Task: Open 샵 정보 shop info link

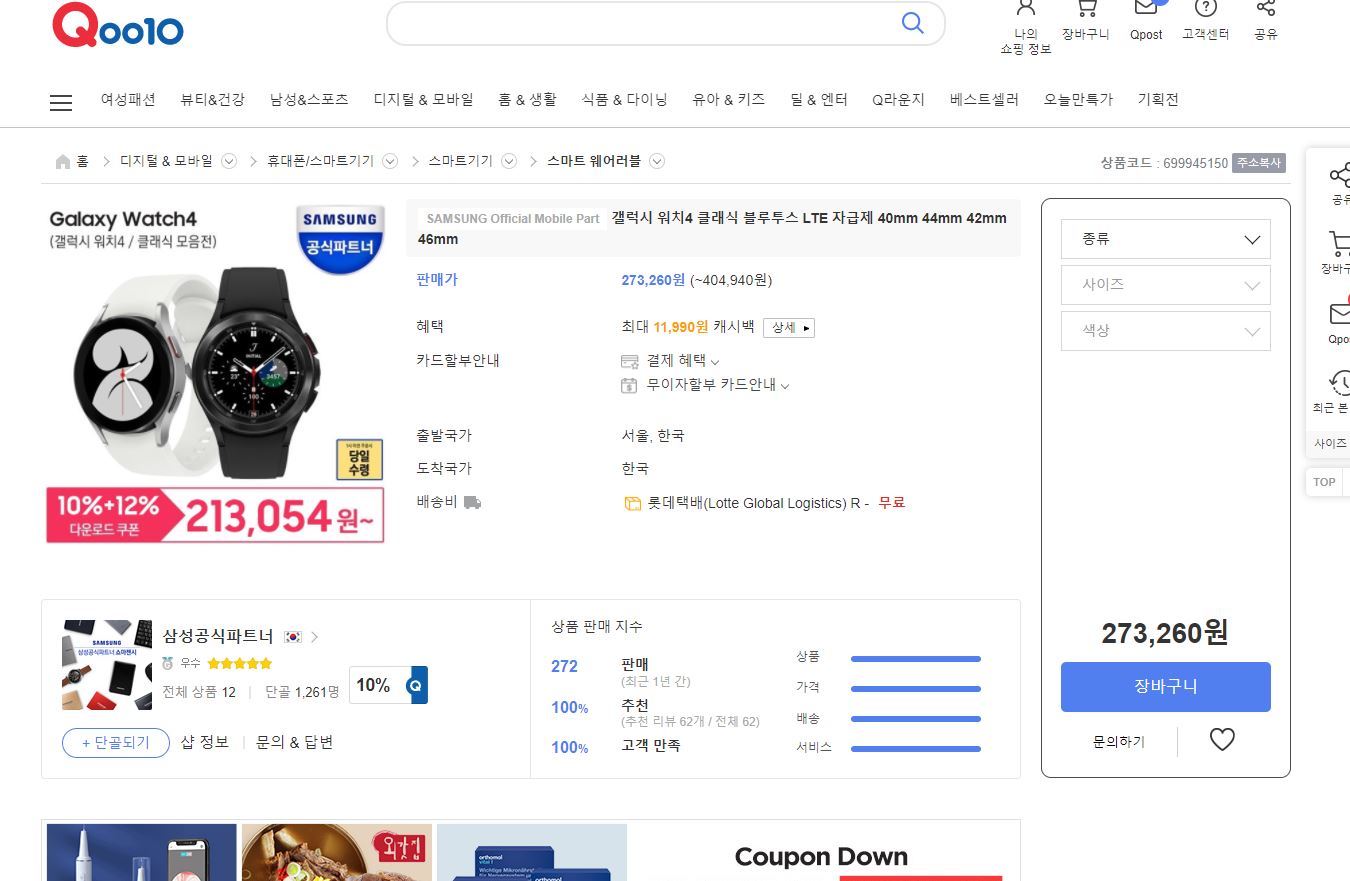Action: tap(205, 742)
